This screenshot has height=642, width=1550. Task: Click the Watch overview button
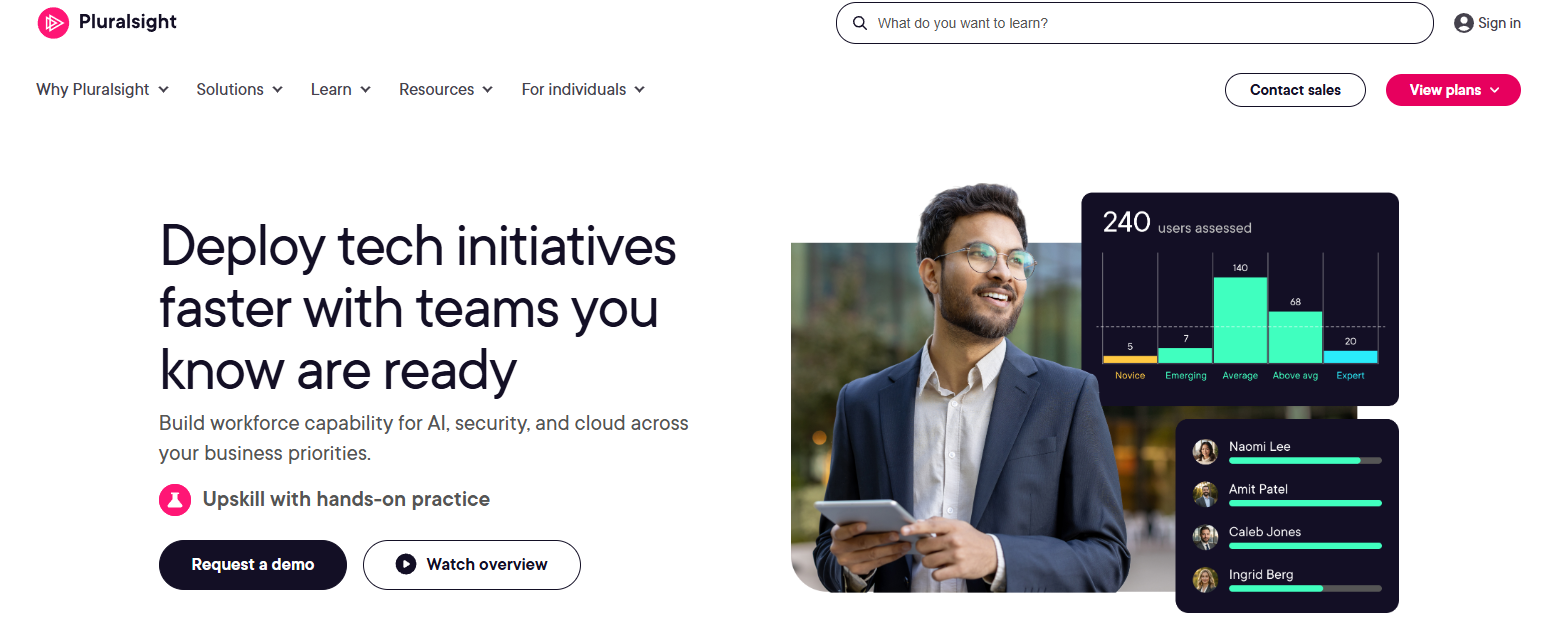pyautogui.click(x=471, y=565)
